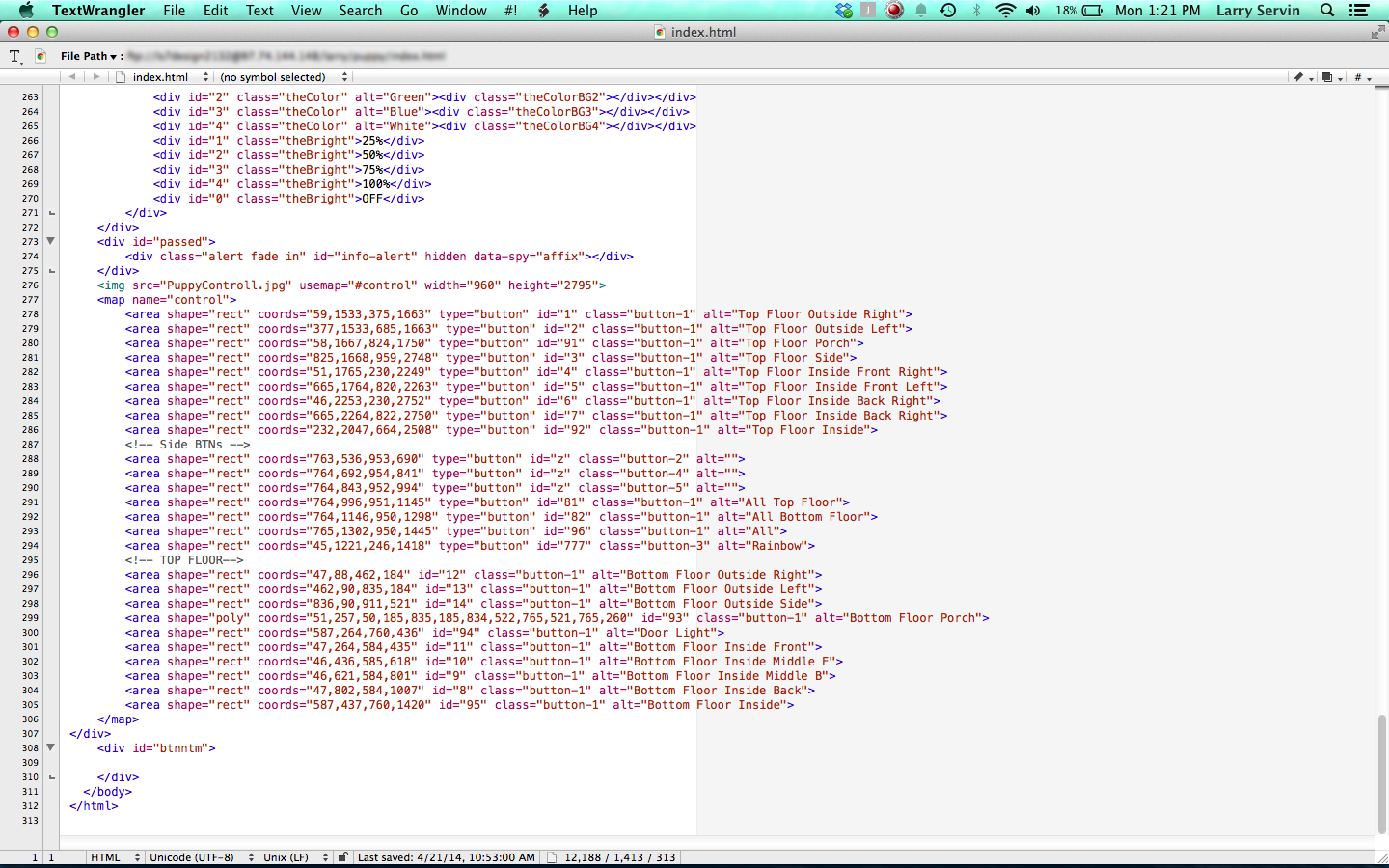Click the resize grip at window corner
The height and width of the screenshot is (868, 1389).
point(1381,857)
